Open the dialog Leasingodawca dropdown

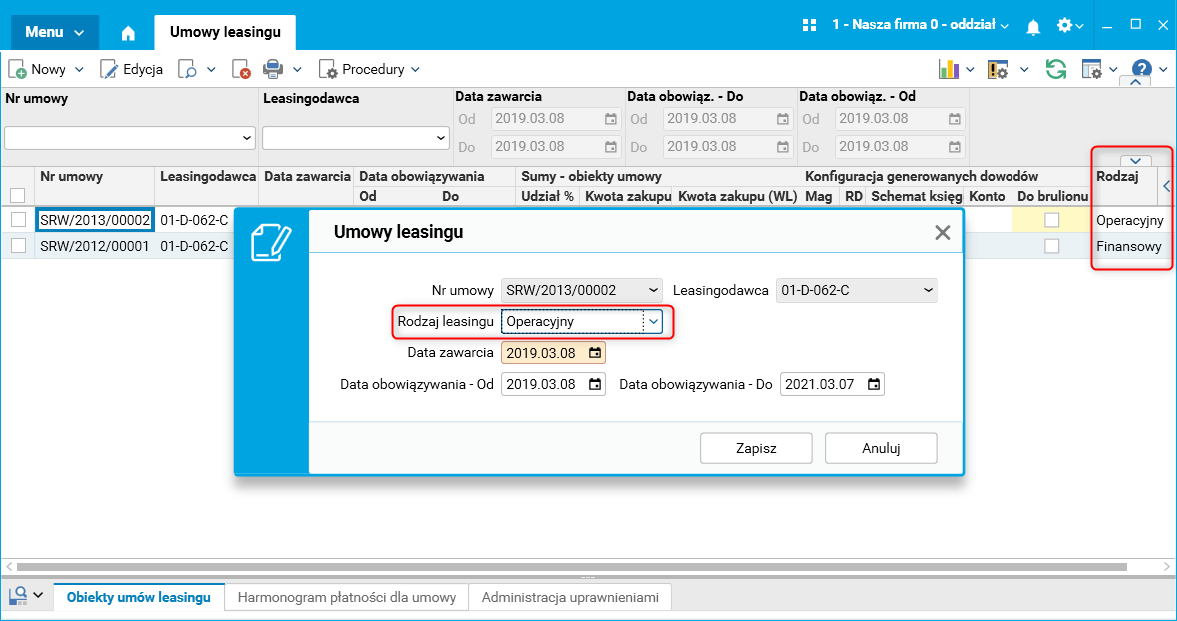click(x=928, y=290)
